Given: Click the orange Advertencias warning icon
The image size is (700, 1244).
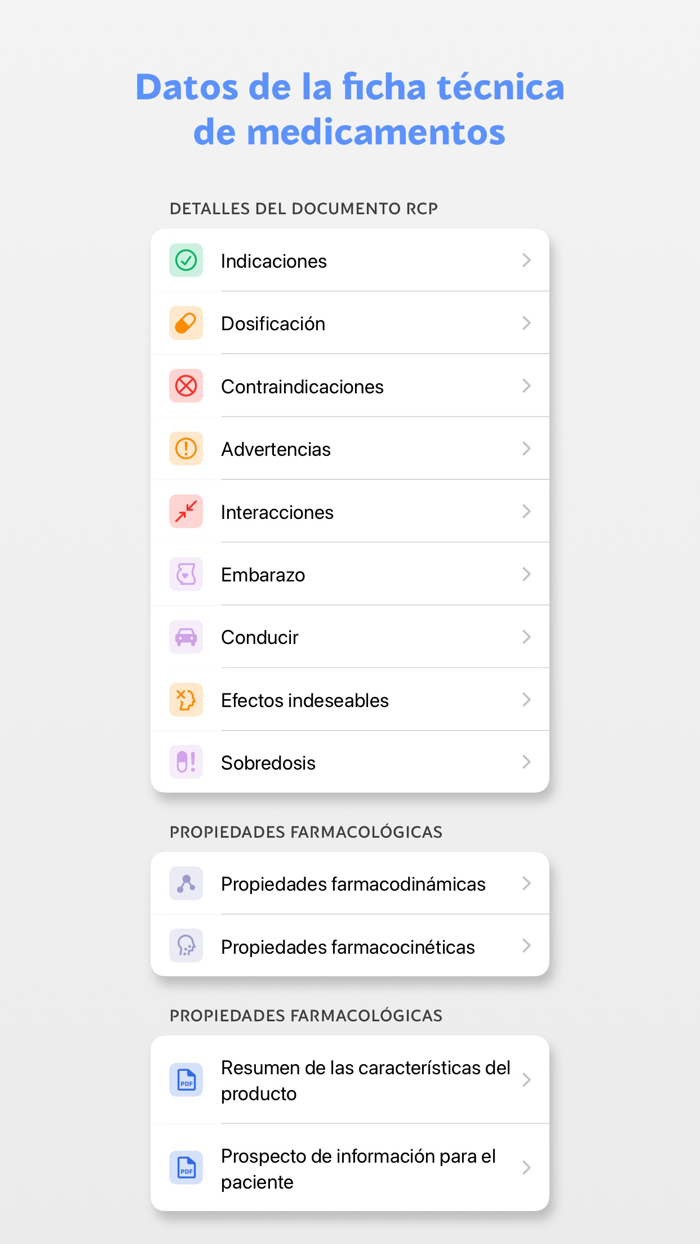Looking at the screenshot, I should (186, 448).
